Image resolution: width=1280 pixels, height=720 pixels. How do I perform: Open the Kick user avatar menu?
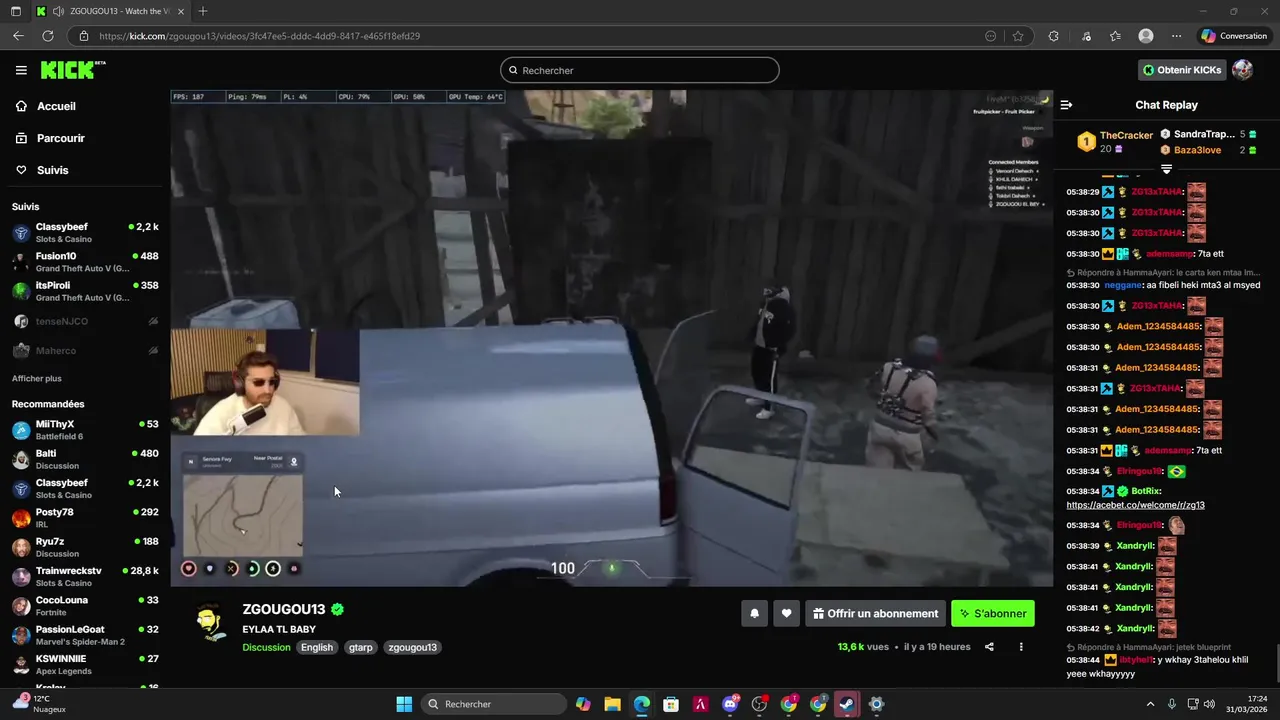pos(1243,70)
